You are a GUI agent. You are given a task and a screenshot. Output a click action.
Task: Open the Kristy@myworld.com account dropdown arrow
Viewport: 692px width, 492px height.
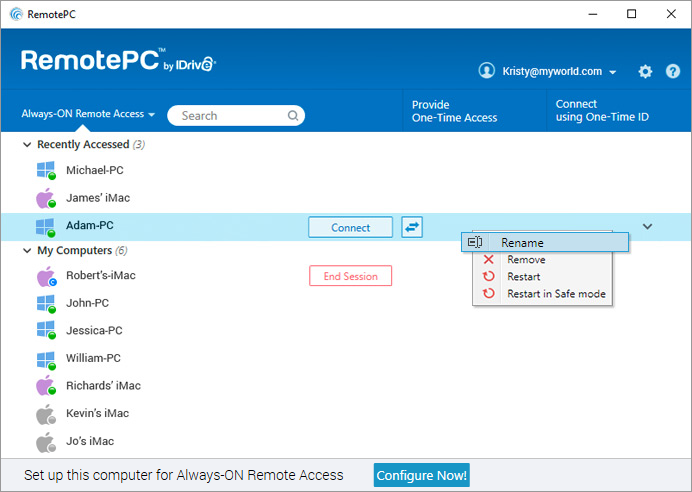click(613, 72)
